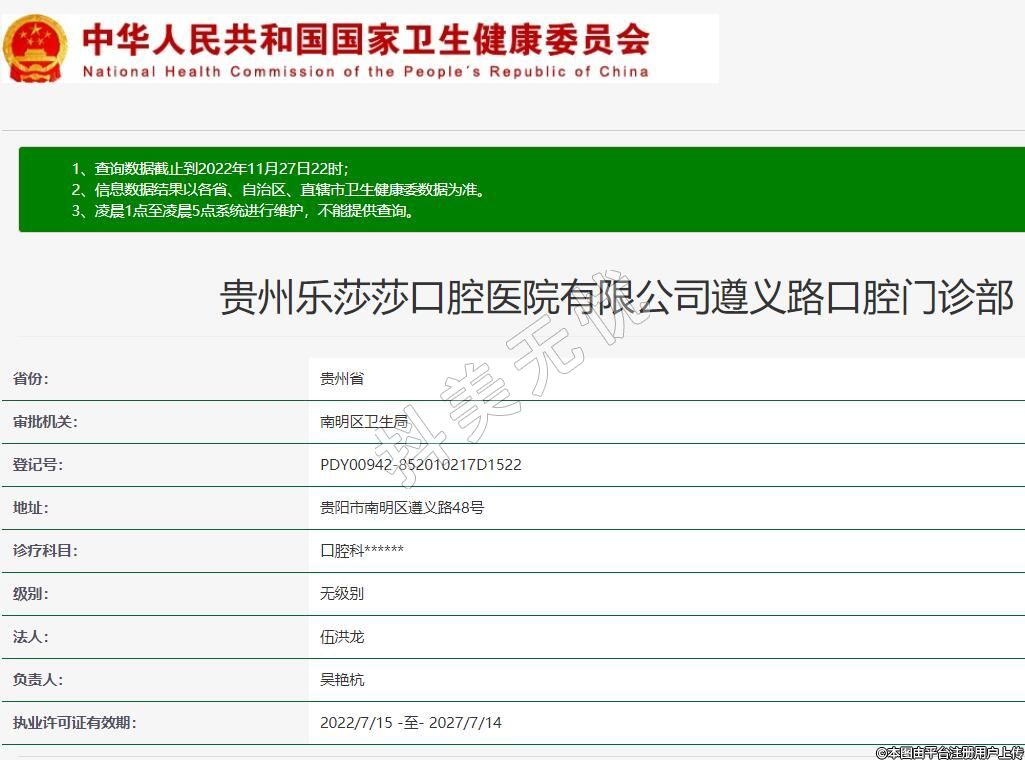This screenshot has height=760, width=1025.
Task: Click the 本图由平台注册用户上传 caption
Action: click(x=950, y=752)
